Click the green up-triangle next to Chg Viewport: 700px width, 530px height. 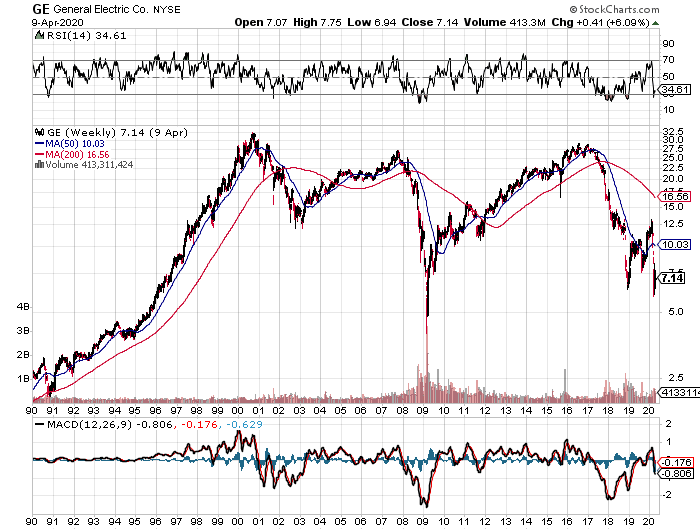(x=655, y=23)
